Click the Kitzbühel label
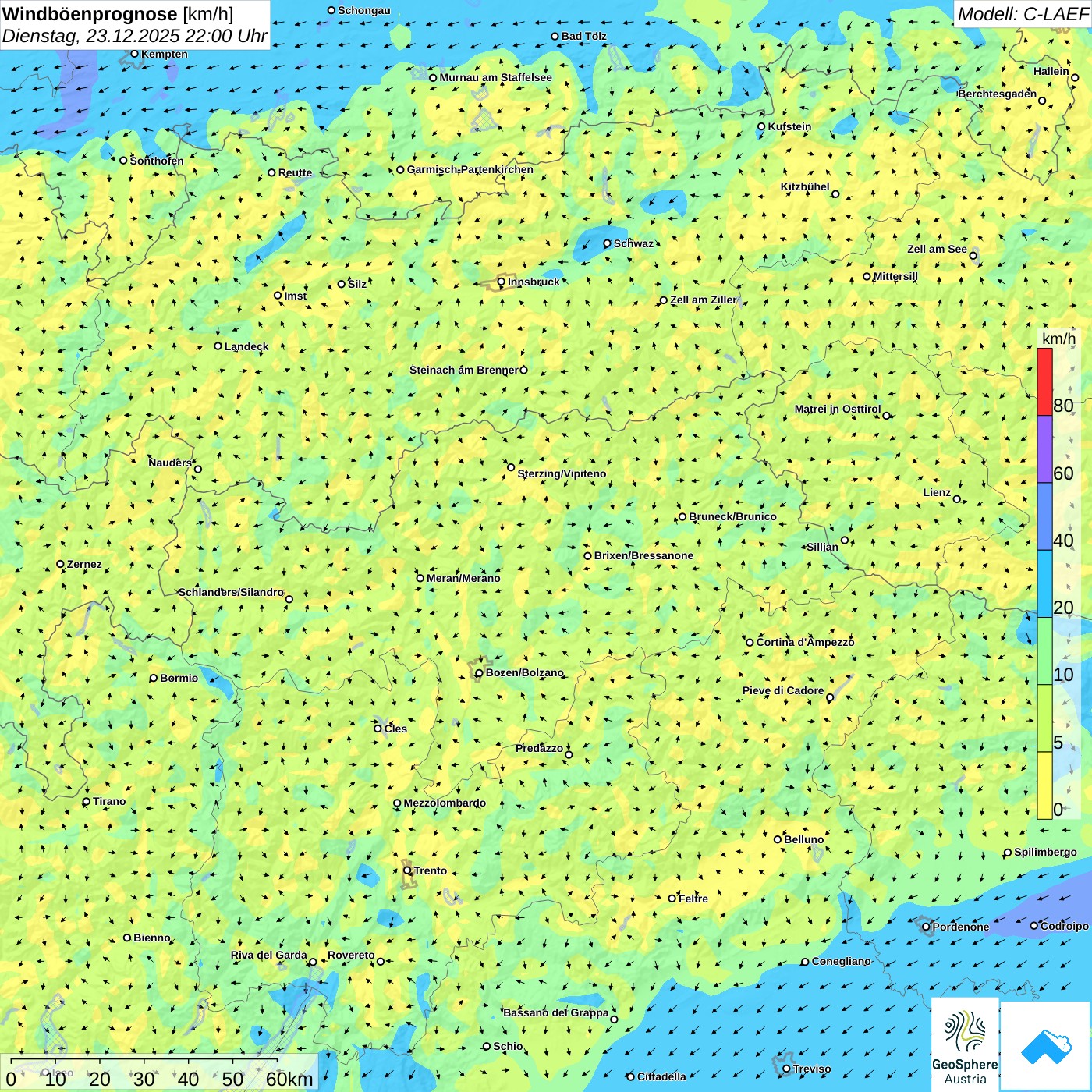This screenshot has width=1092, height=1092. pos(805,186)
